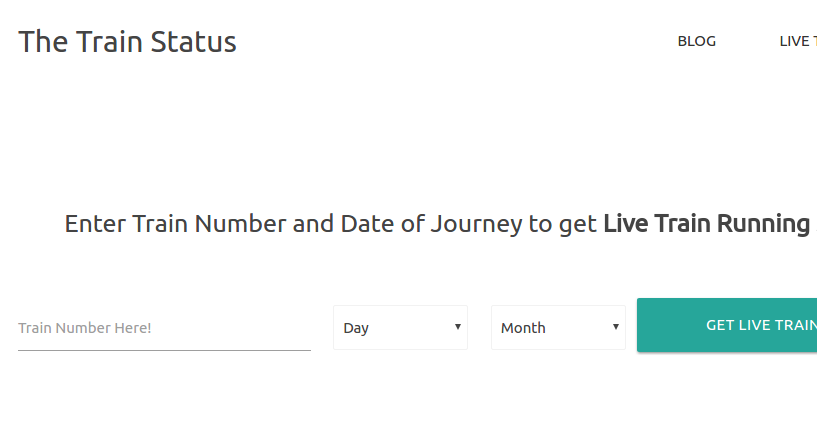The width and height of the screenshot is (817, 429).
Task: Open the Day dropdown arrow
Action: click(x=457, y=327)
